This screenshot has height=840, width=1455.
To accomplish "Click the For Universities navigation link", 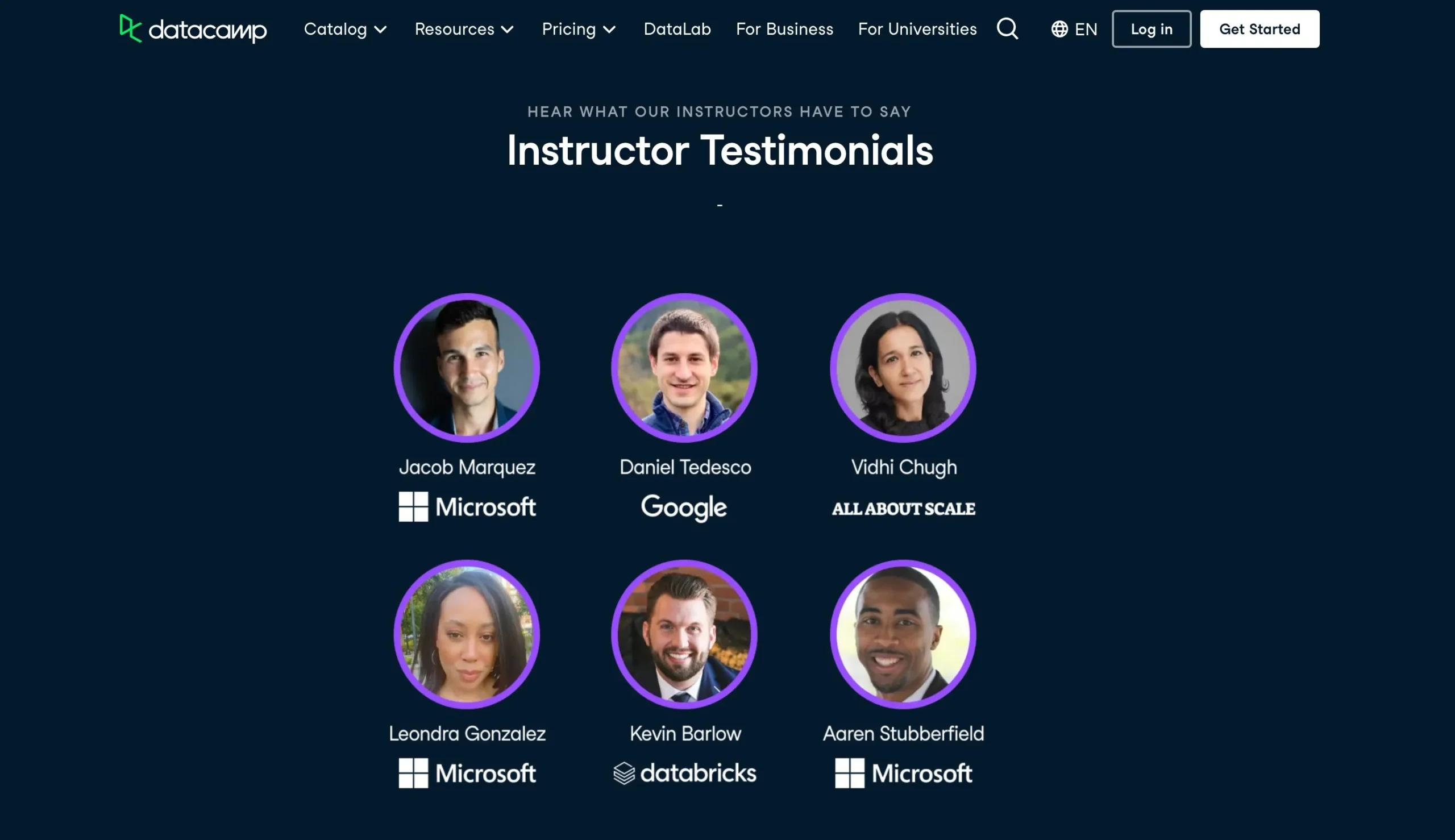I will click(917, 28).
